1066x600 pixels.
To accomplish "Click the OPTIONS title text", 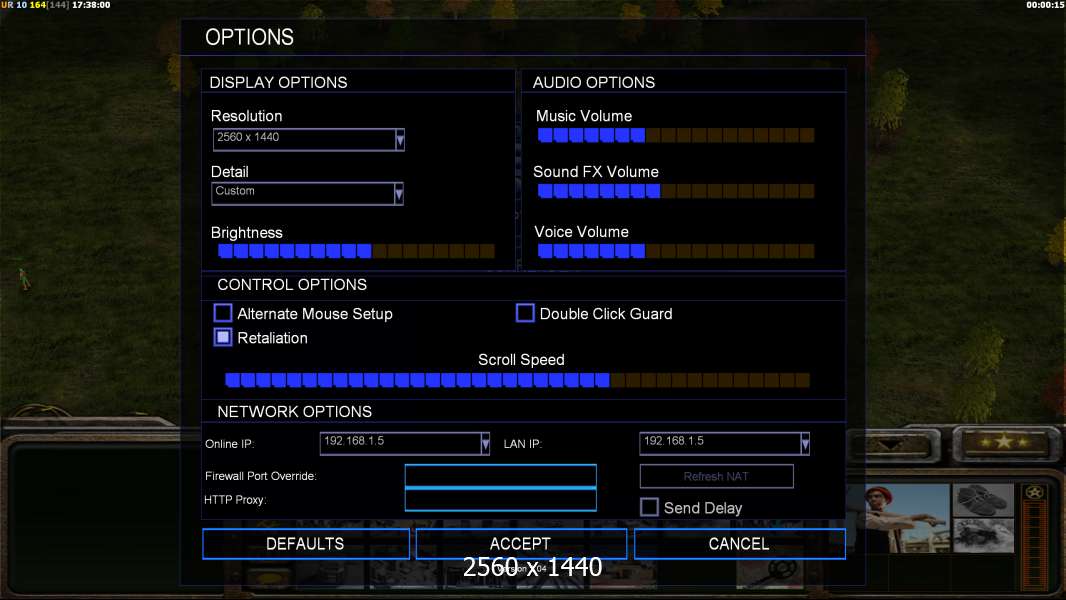I will click(250, 37).
